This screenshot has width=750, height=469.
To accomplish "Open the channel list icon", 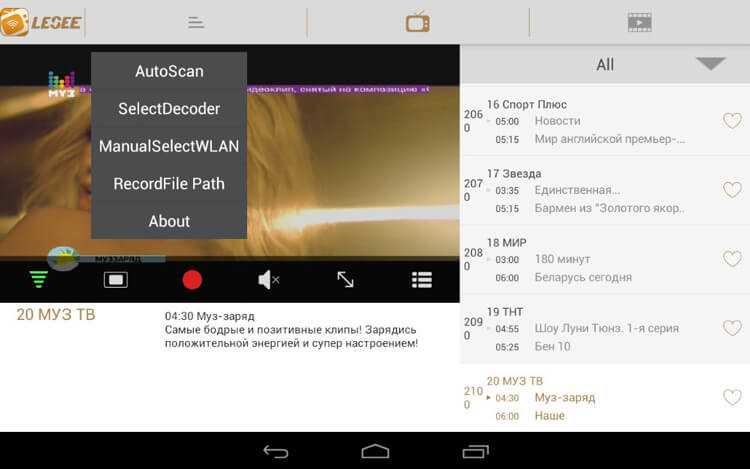I will coord(421,280).
